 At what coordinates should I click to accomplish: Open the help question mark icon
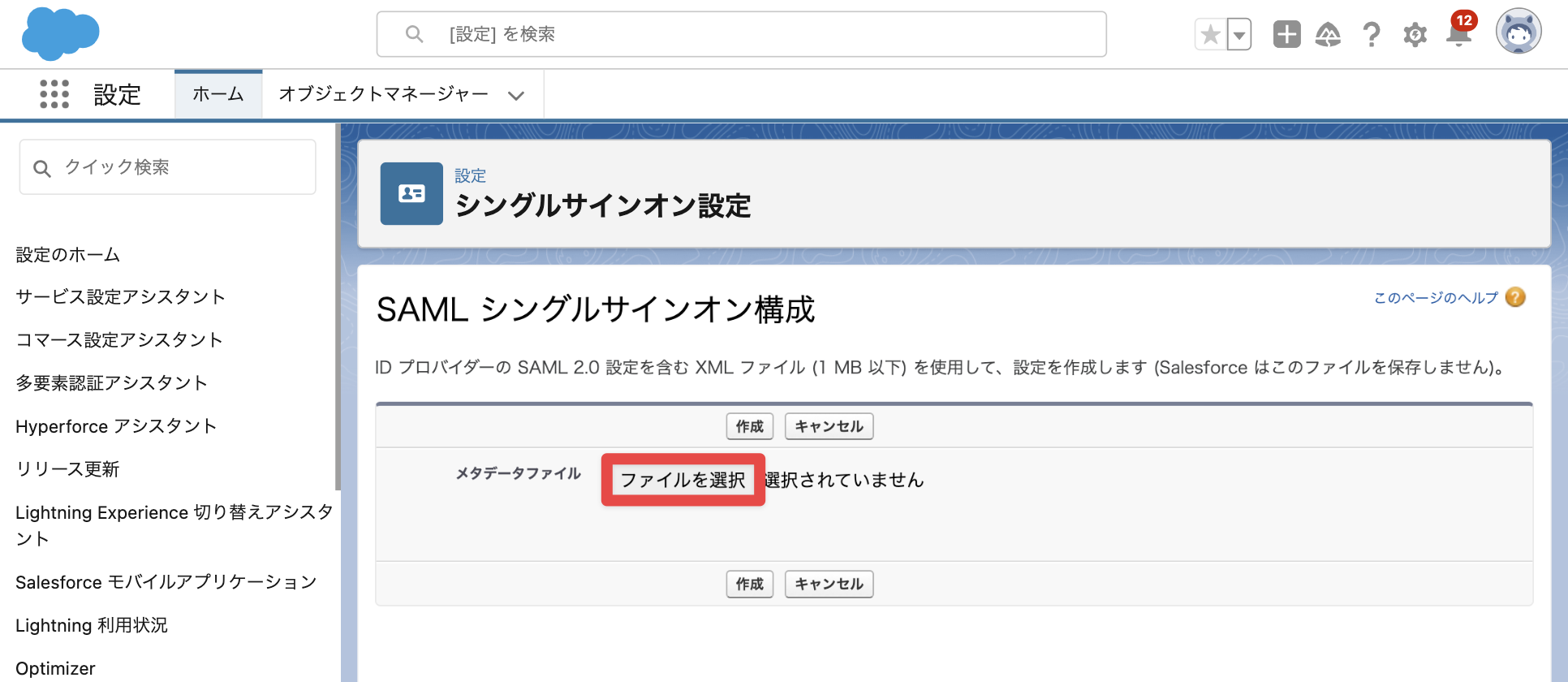[x=1372, y=35]
